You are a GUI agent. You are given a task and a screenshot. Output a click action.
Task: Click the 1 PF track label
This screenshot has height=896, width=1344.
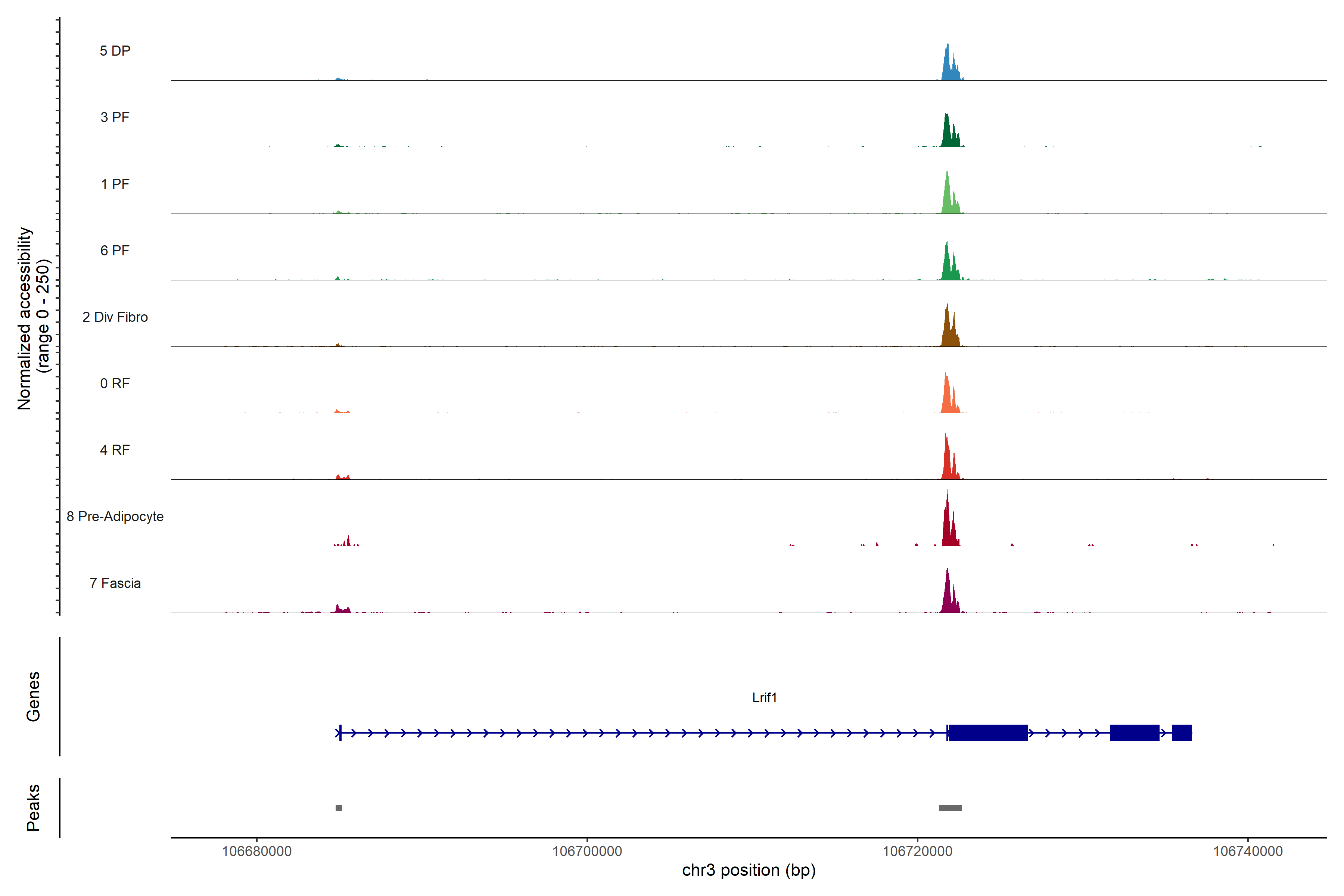coord(115,184)
